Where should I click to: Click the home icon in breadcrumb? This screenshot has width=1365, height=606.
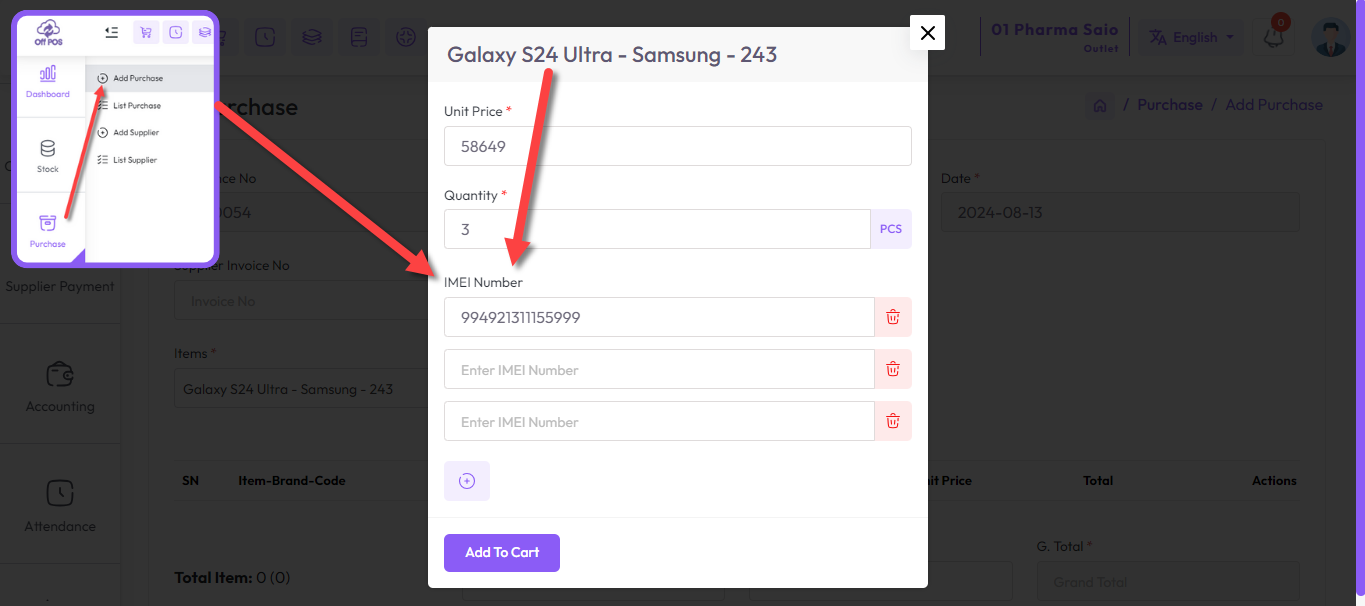(1099, 105)
